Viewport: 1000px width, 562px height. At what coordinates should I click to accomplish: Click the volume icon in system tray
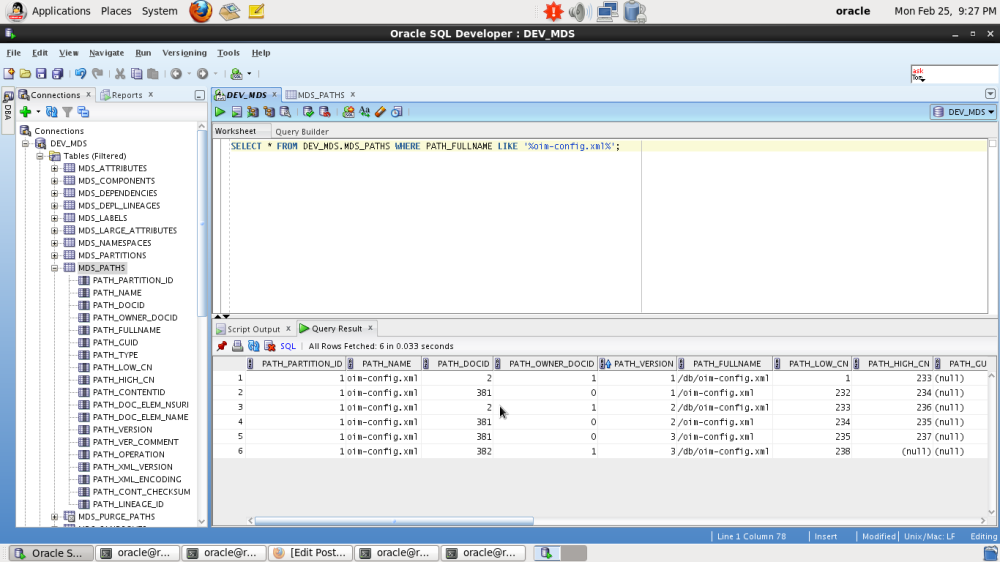click(579, 11)
